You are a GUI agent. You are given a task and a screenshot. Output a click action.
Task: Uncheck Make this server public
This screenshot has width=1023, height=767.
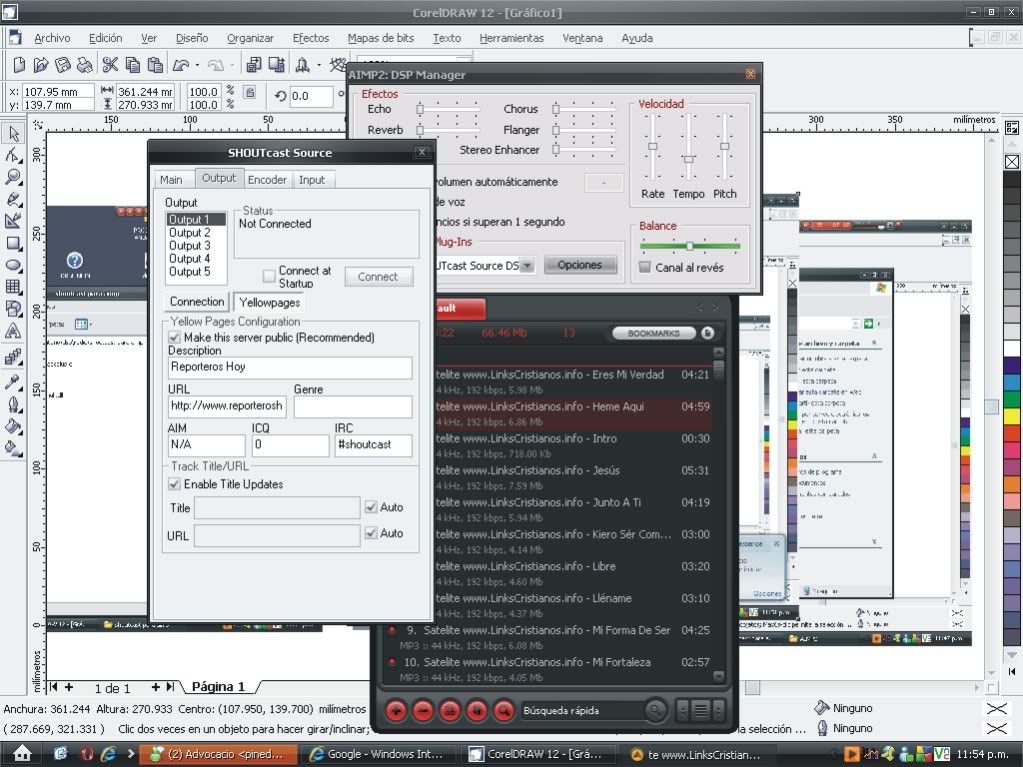tap(174, 337)
